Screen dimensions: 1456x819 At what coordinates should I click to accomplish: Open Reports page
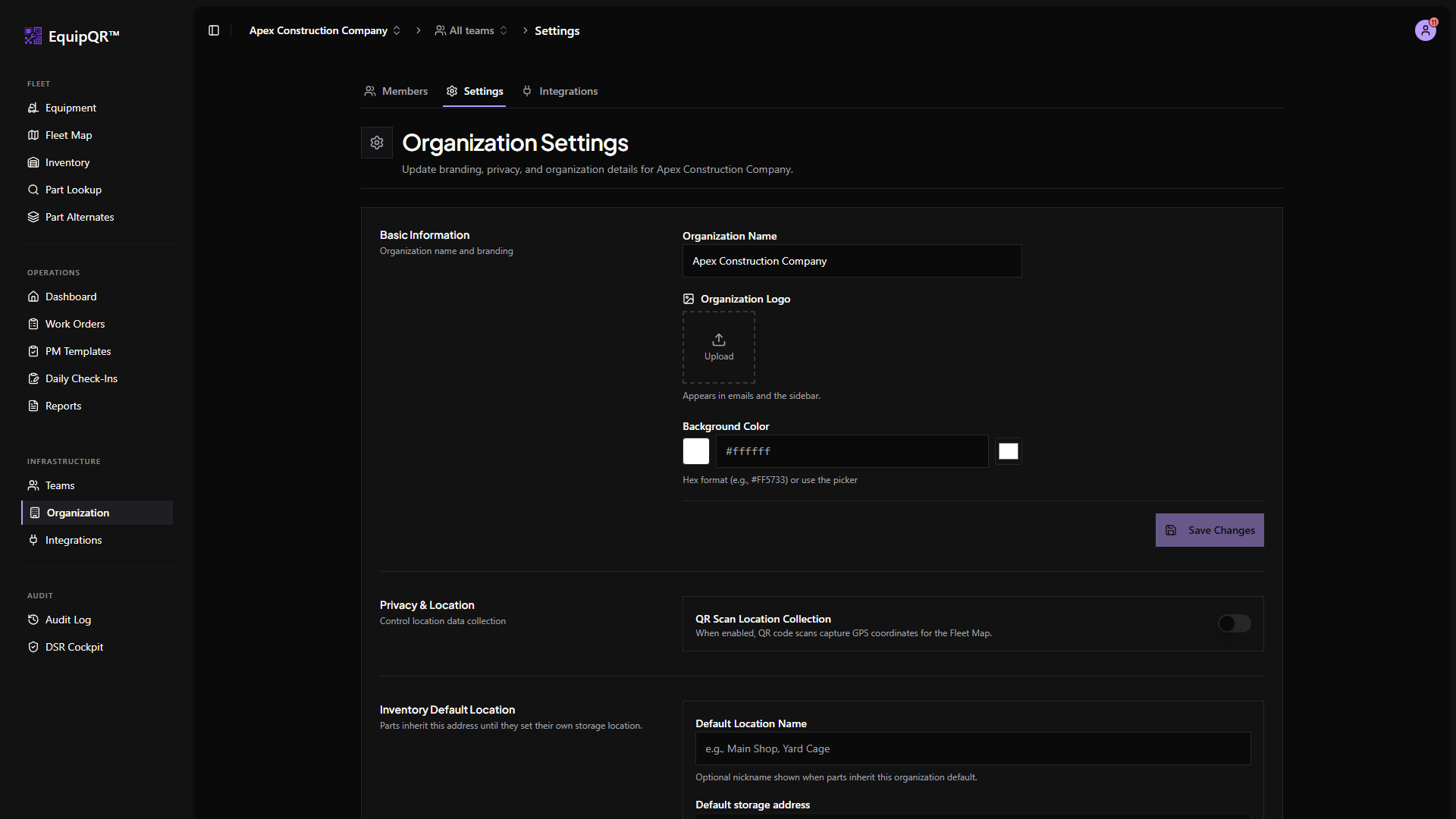pyautogui.click(x=99, y=406)
